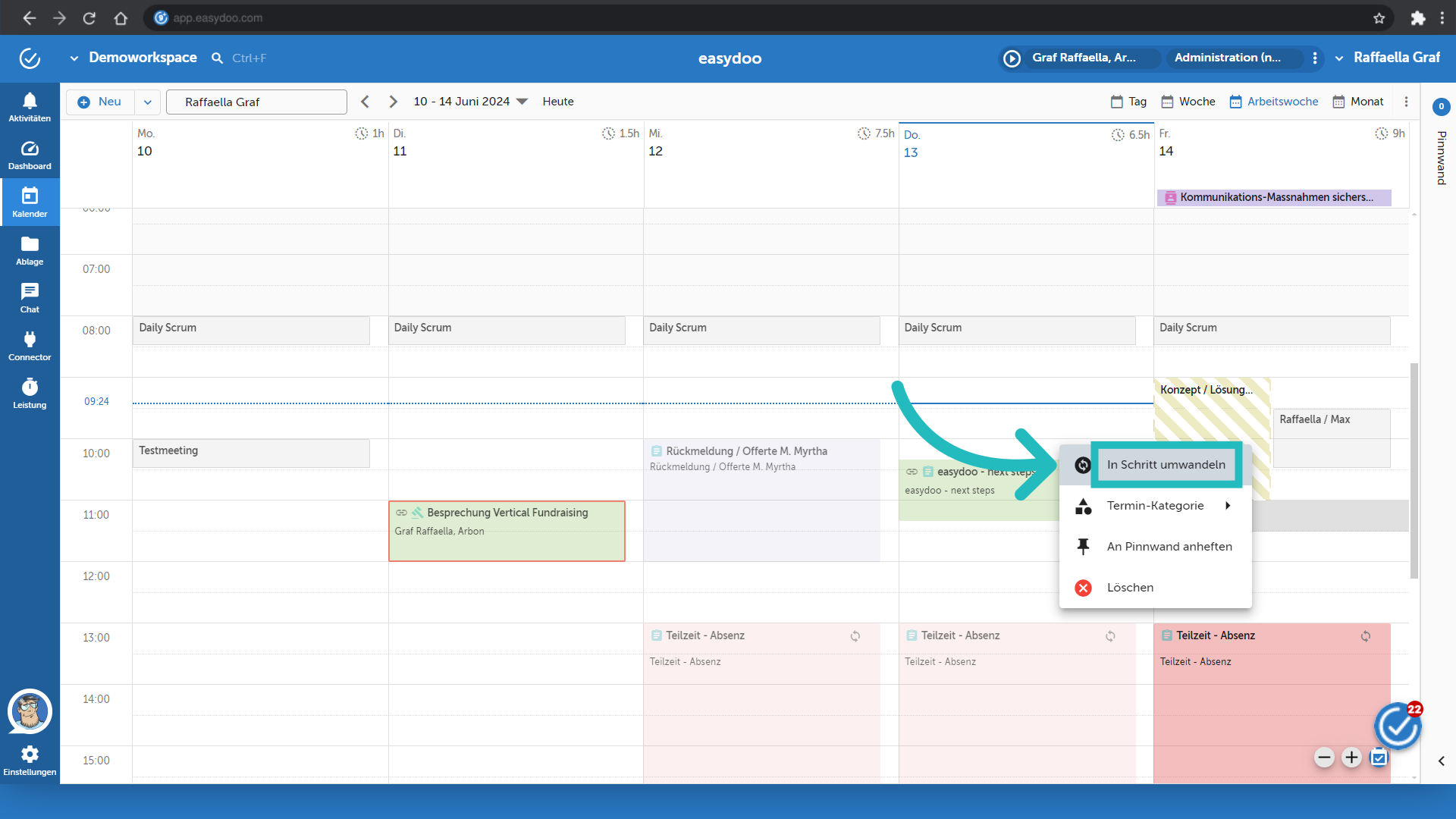Click Graf Raffaella, Ar... timer label
The height and width of the screenshot is (819, 1456).
click(x=1084, y=58)
